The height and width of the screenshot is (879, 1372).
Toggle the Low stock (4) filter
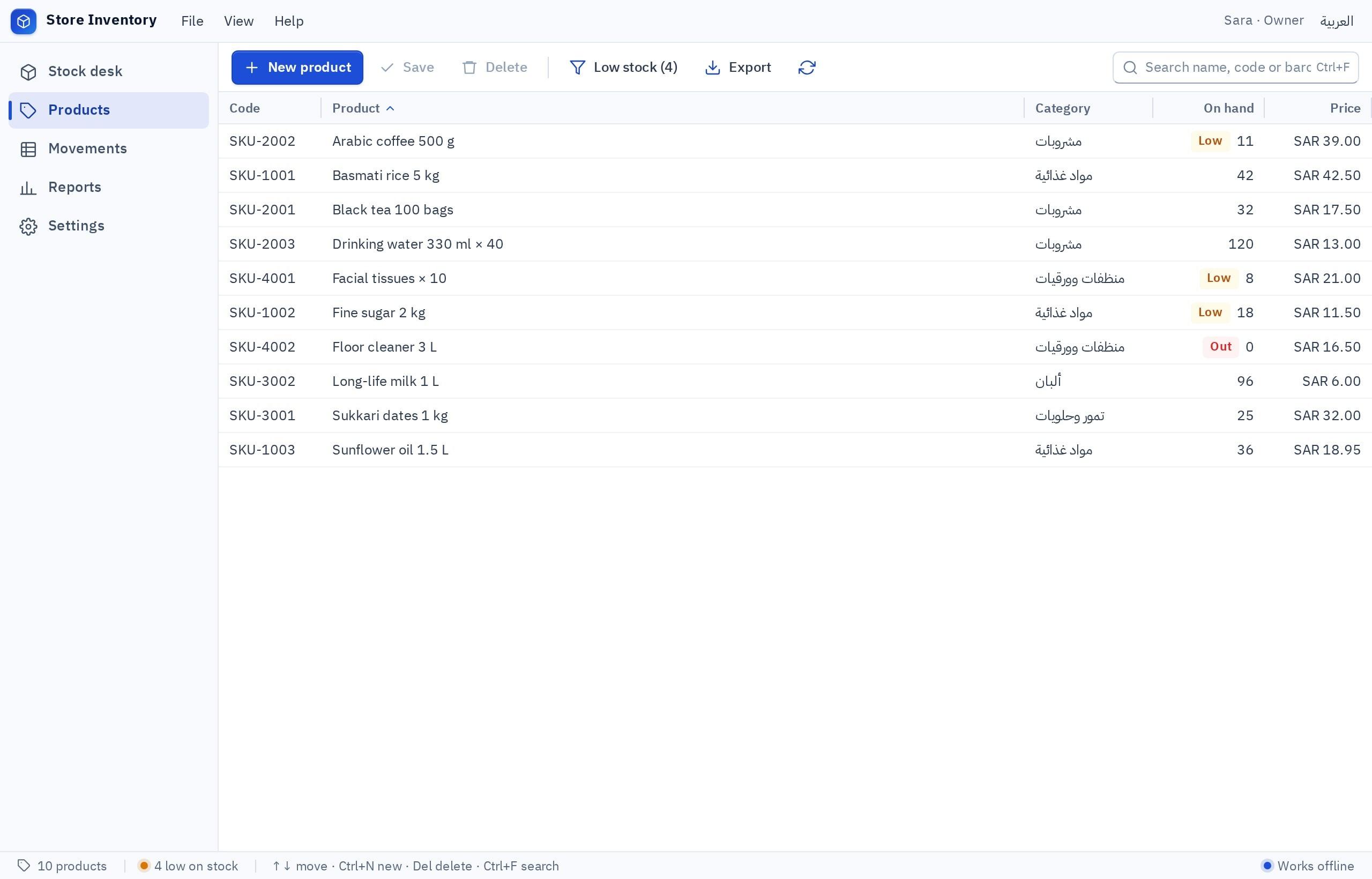pos(623,68)
